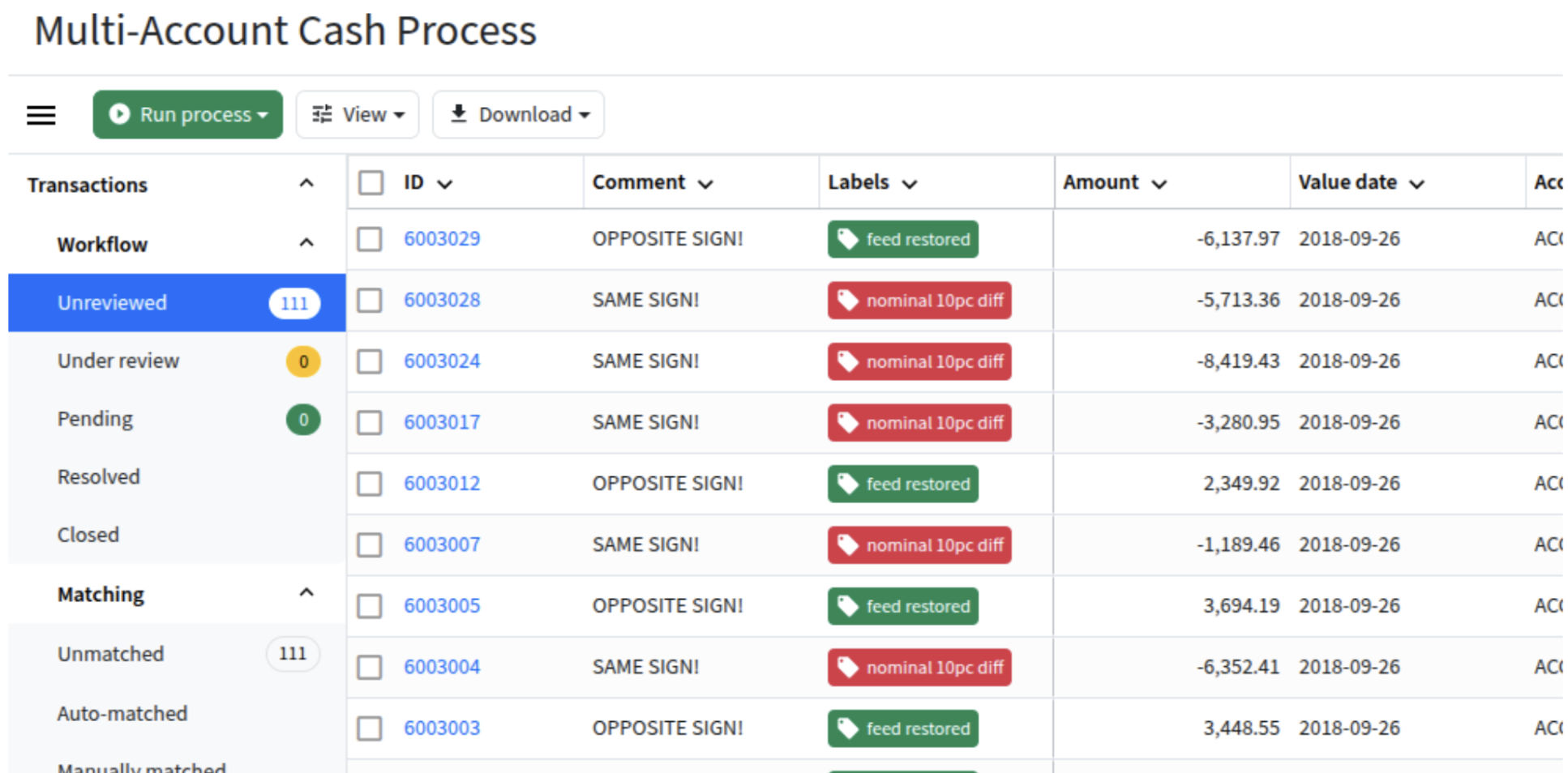Open transaction 6003005 link

[442, 606]
